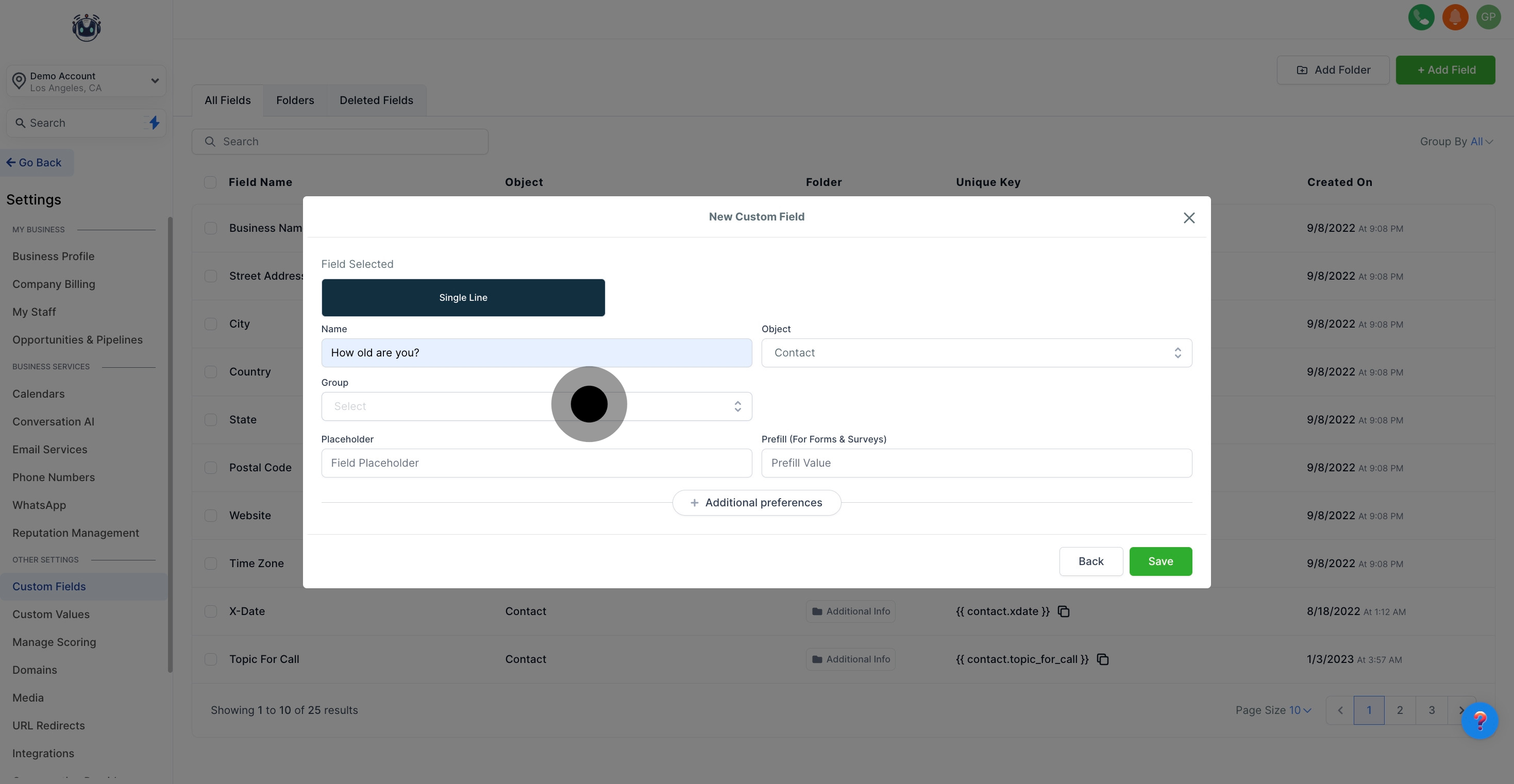
Task: Click the GP user avatar
Action: tap(1488, 17)
